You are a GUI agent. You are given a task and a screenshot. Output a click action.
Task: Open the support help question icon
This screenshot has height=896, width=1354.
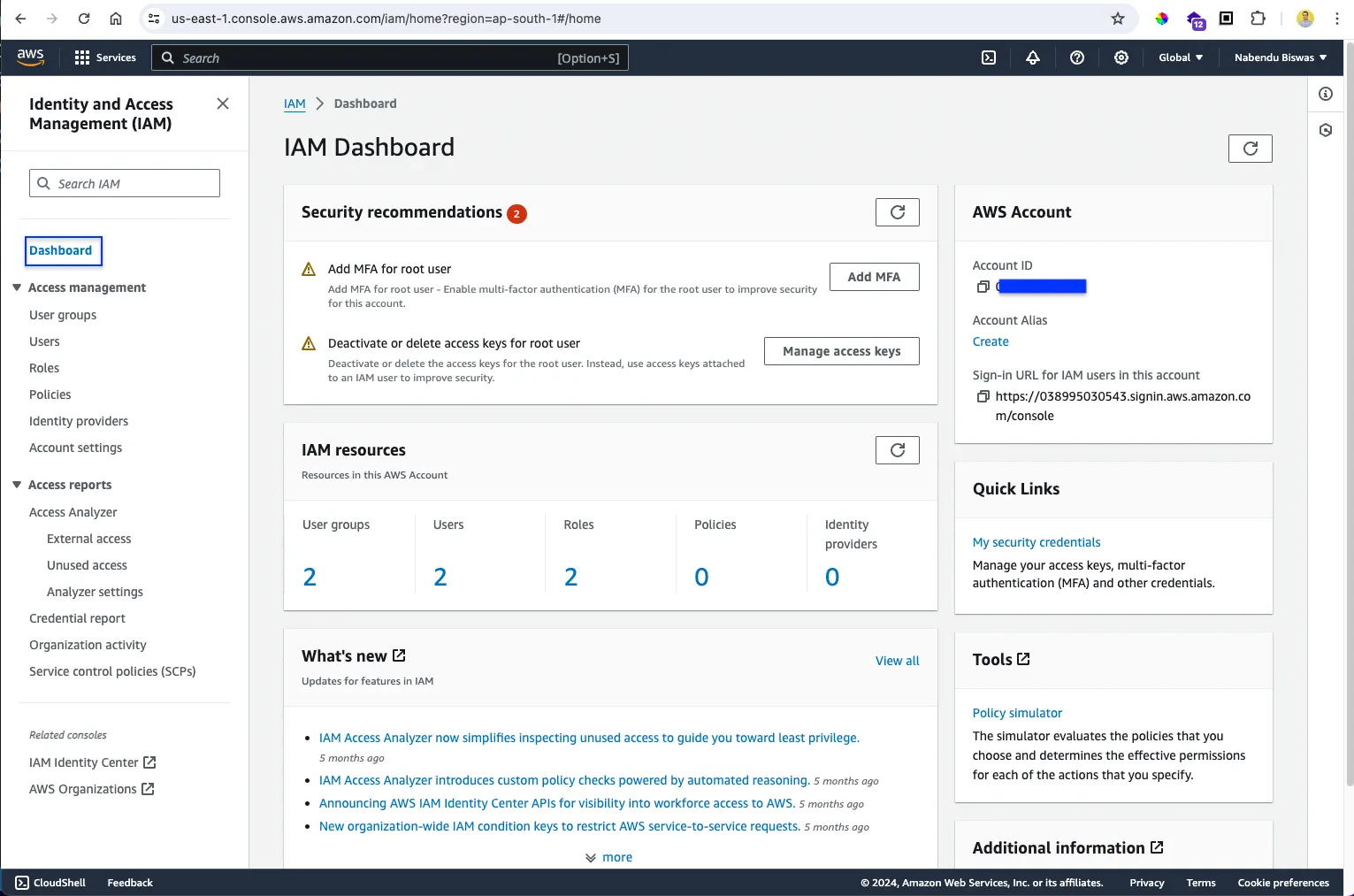coord(1077,57)
